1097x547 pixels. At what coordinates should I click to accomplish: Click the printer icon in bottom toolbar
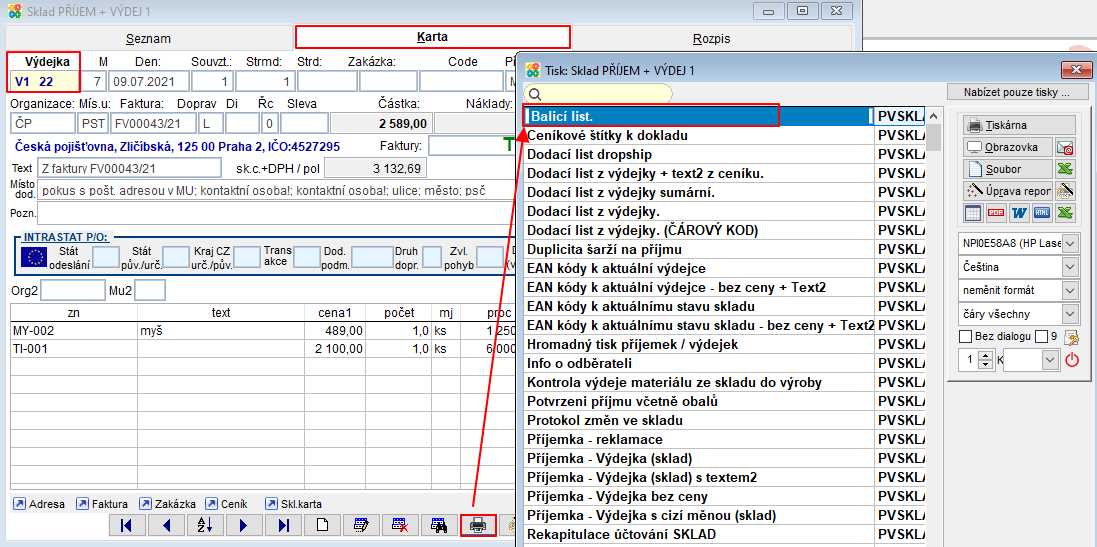479,526
